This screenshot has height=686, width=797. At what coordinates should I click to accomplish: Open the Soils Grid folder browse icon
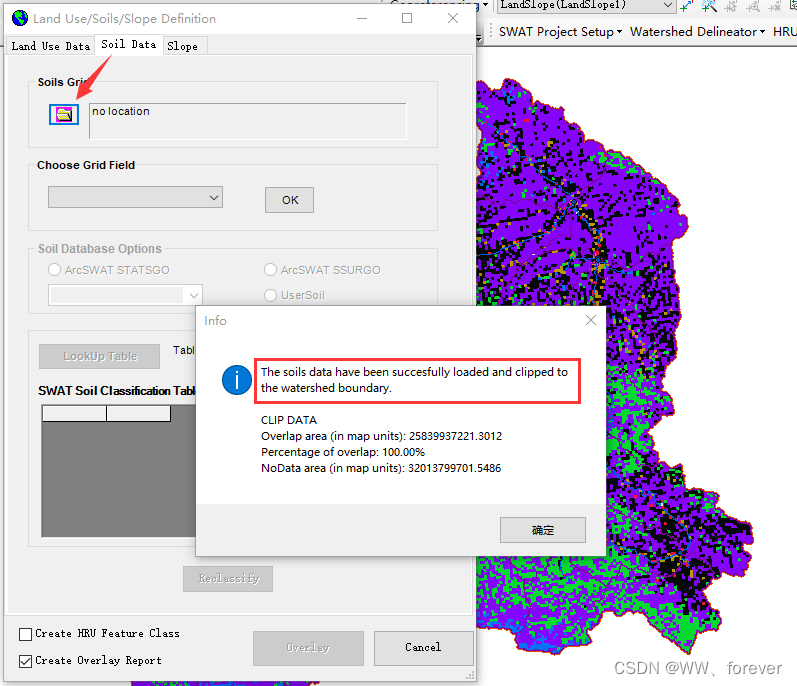pyautogui.click(x=64, y=114)
